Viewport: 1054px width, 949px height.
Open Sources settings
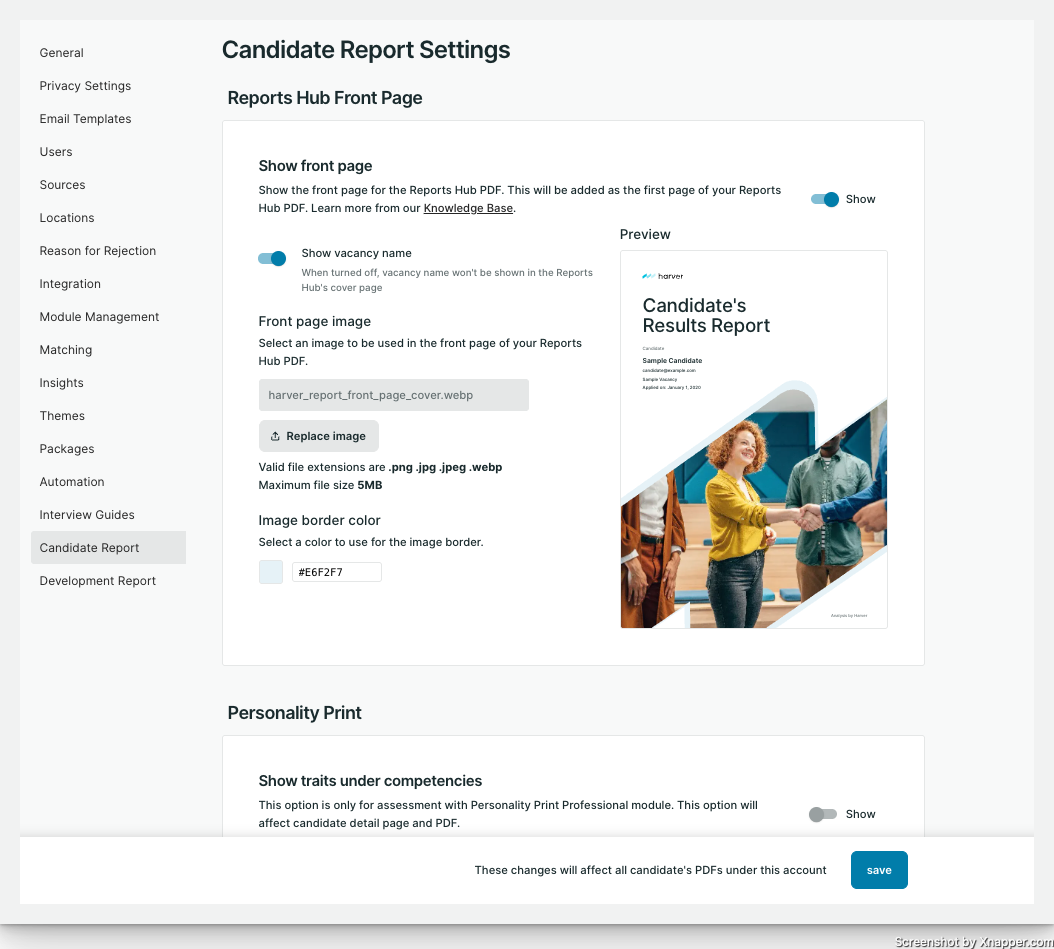(x=62, y=184)
